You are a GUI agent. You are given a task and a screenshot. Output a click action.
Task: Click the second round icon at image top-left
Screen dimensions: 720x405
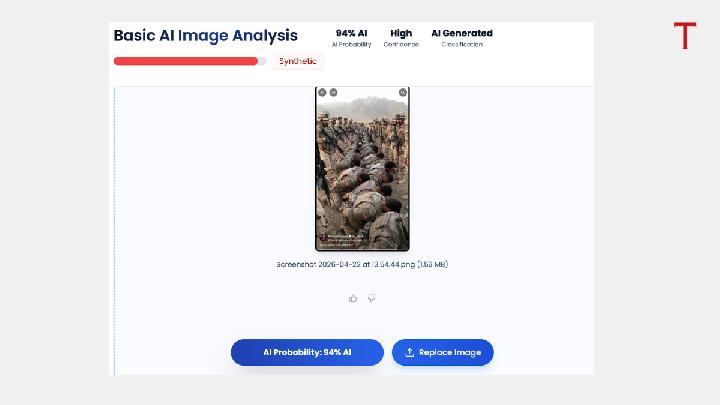(332, 92)
